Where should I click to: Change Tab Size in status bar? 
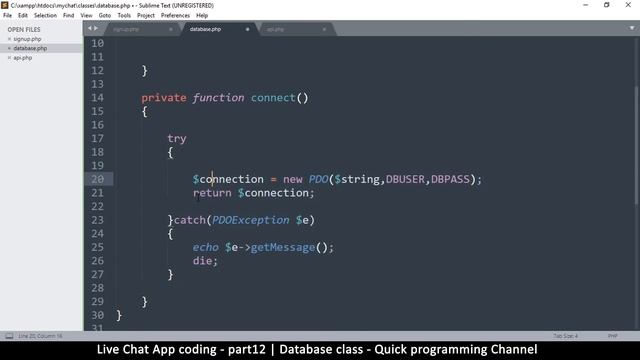[x=565, y=336]
